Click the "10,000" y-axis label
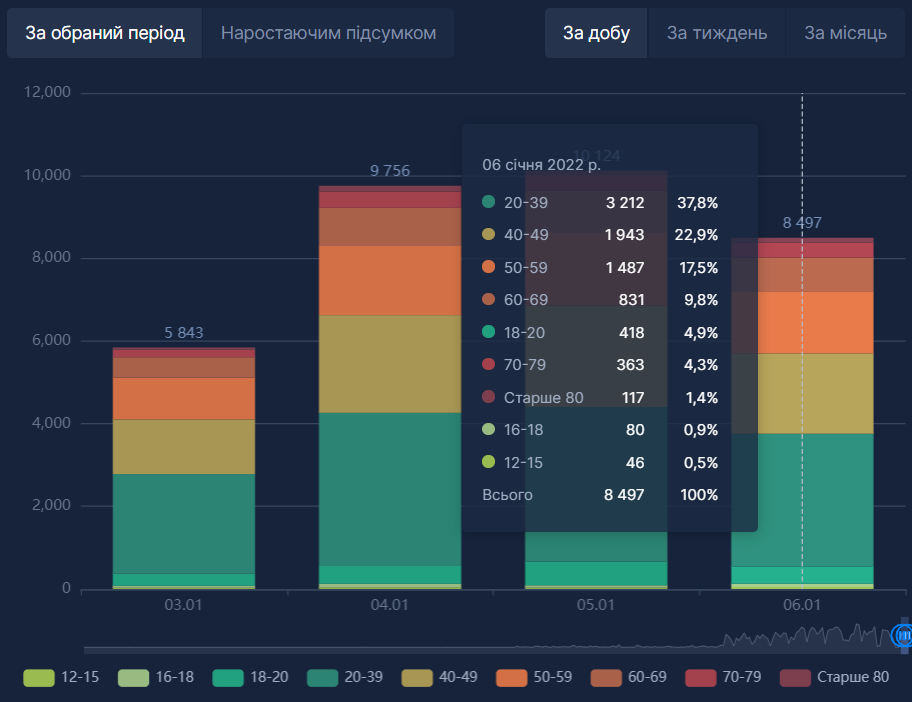This screenshot has width=912, height=702. click(x=47, y=175)
